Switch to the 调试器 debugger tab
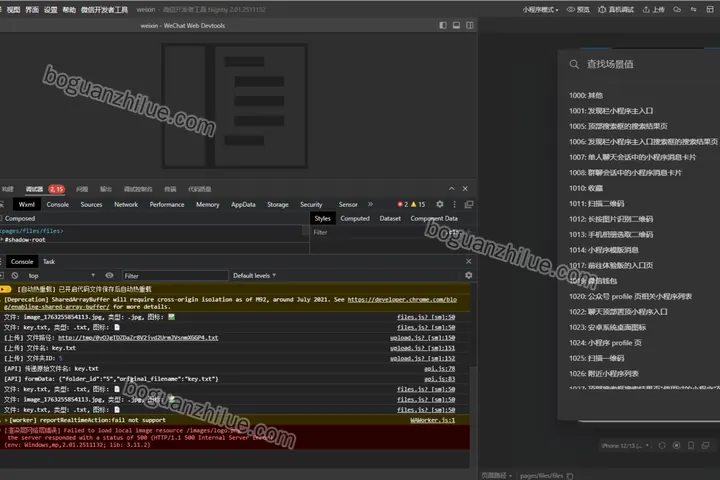720x480 pixels. 34,189
